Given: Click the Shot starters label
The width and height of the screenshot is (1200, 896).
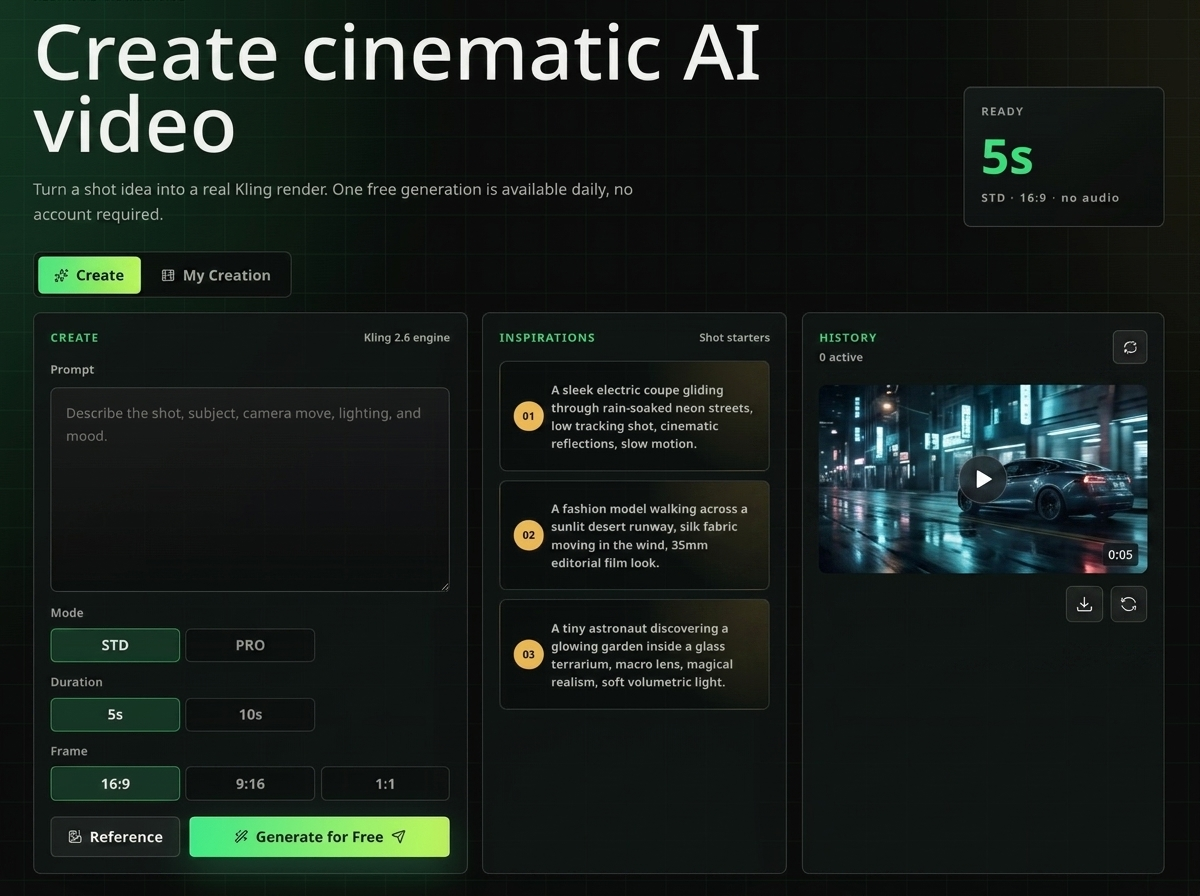Looking at the screenshot, I should pos(734,338).
